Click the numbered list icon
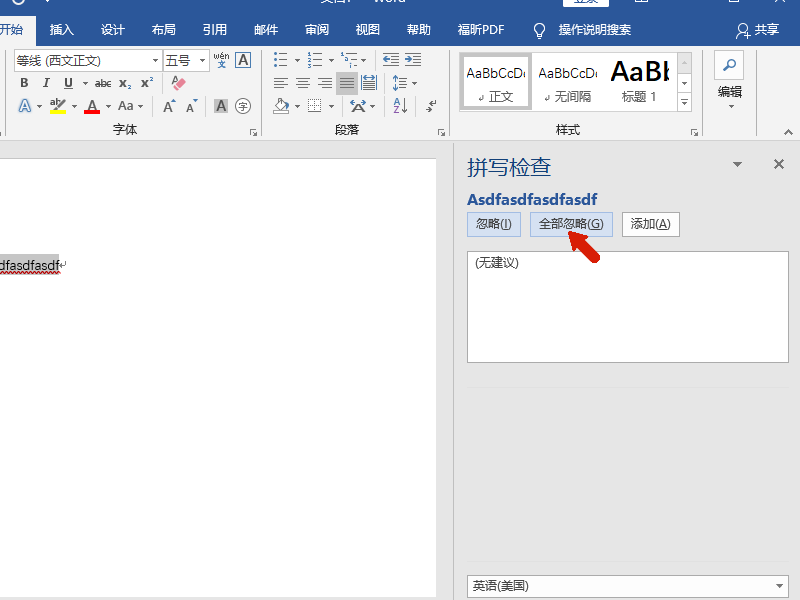 click(x=315, y=60)
